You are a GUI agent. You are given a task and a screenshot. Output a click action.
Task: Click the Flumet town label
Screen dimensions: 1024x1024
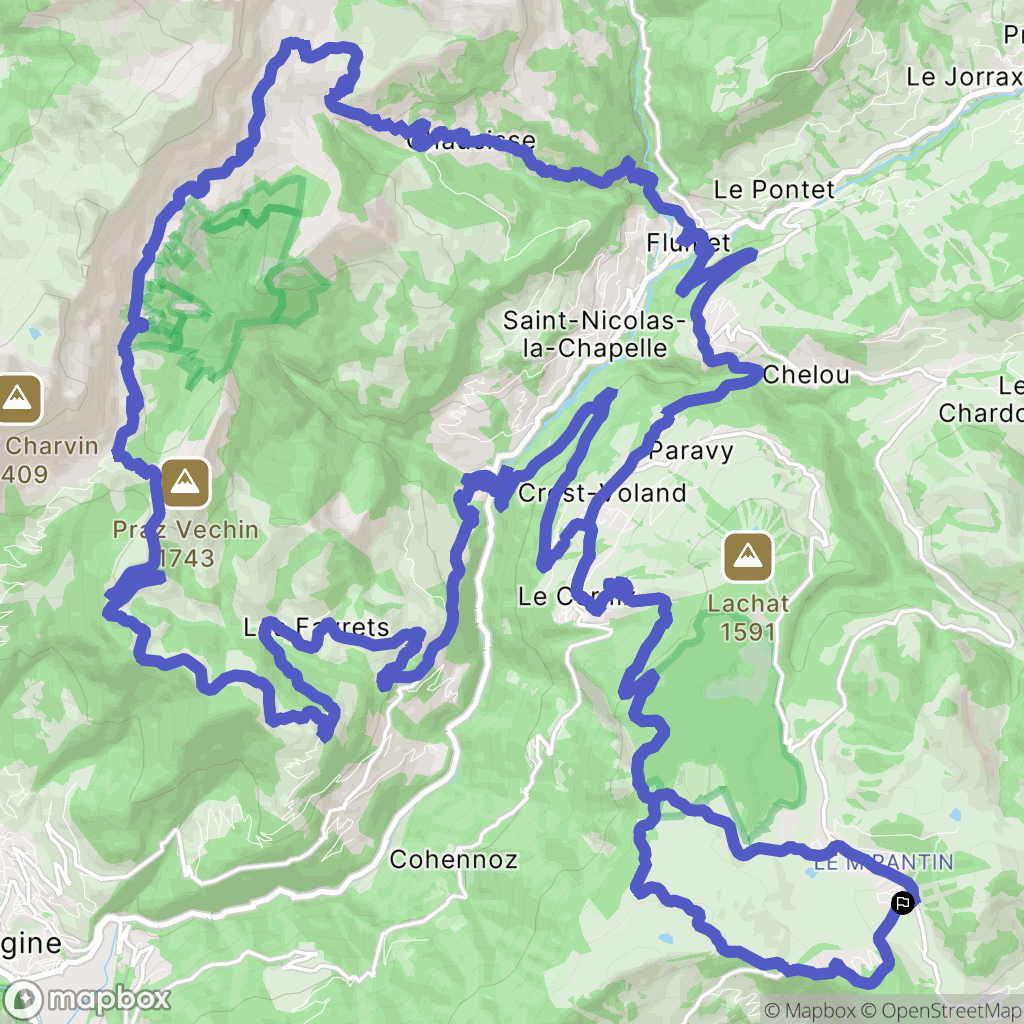(x=688, y=243)
